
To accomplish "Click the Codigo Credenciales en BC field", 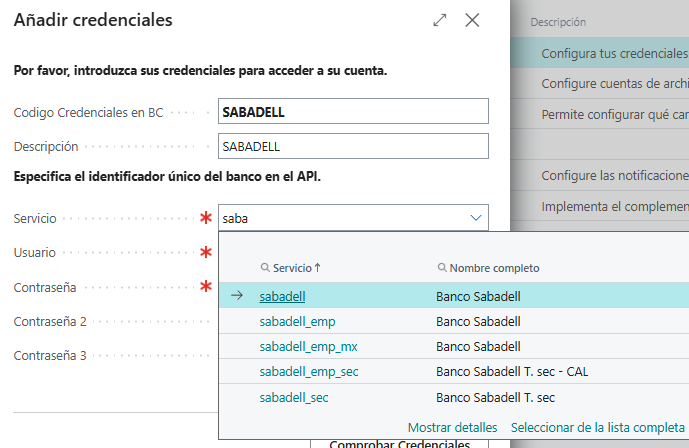I will tap(352, 112).
